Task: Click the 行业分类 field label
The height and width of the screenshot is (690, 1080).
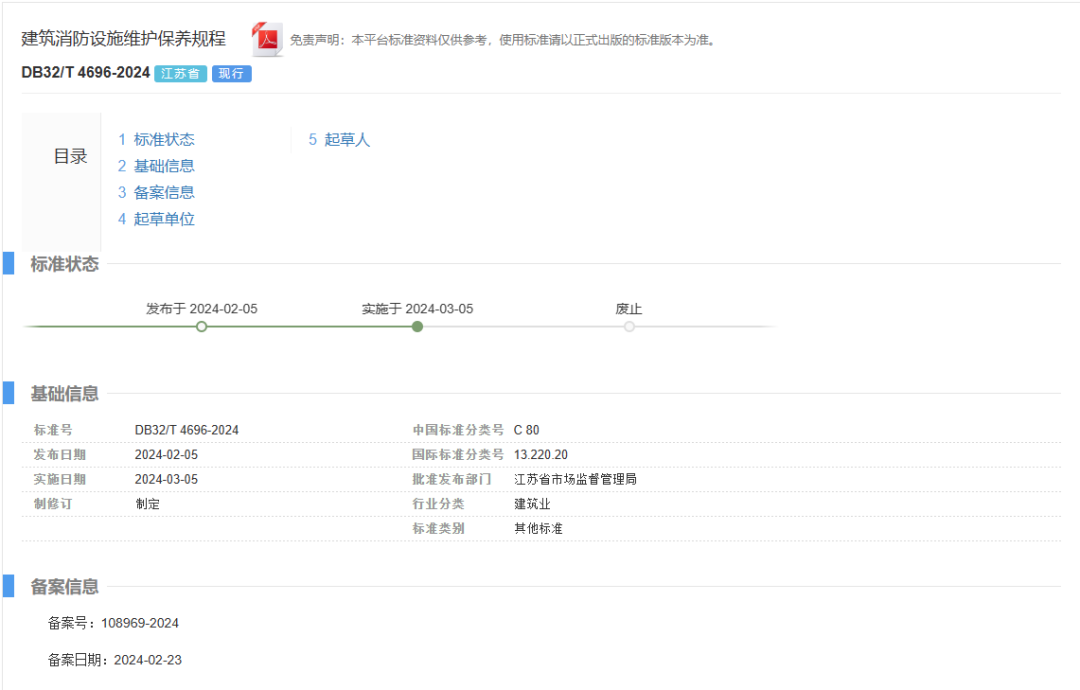Action: 438,504
